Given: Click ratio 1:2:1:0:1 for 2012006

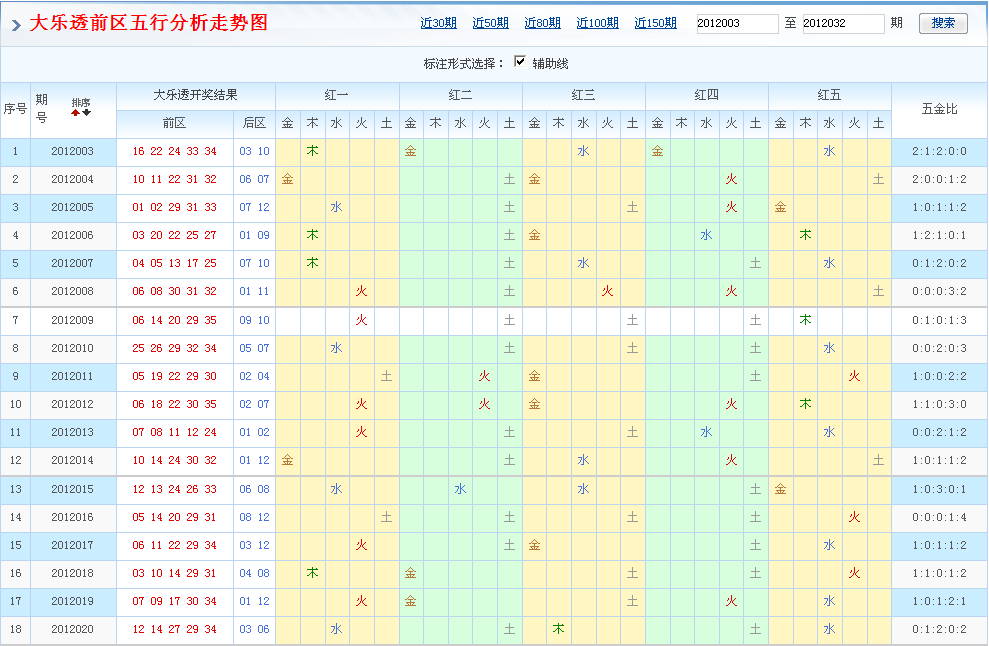Looking at the screenshot, I should pos(939,235).
